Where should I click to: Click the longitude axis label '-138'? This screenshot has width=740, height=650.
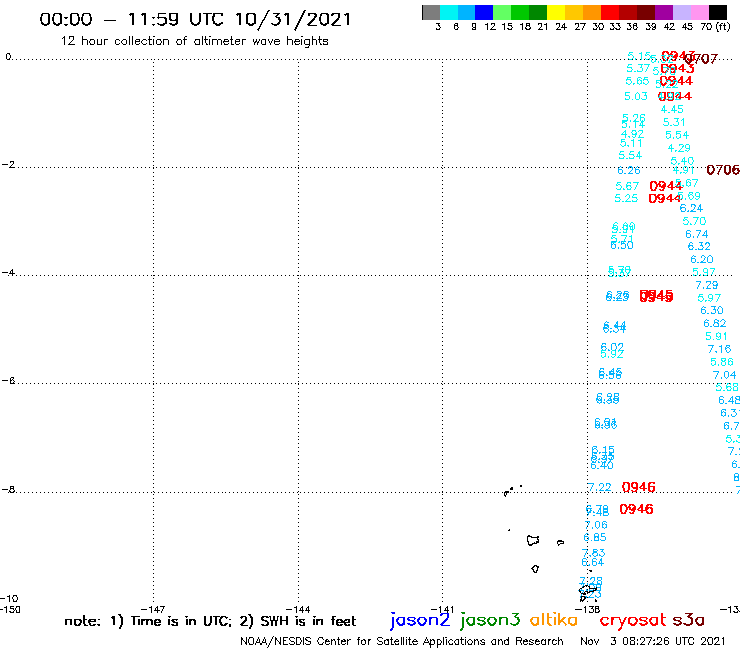[587, 609]
